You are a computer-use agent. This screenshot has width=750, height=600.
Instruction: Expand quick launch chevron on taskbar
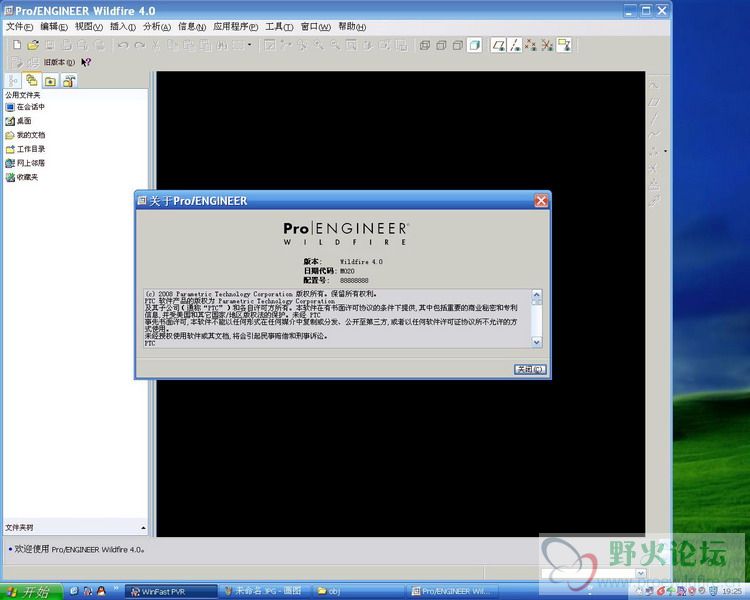pos(115,589)
